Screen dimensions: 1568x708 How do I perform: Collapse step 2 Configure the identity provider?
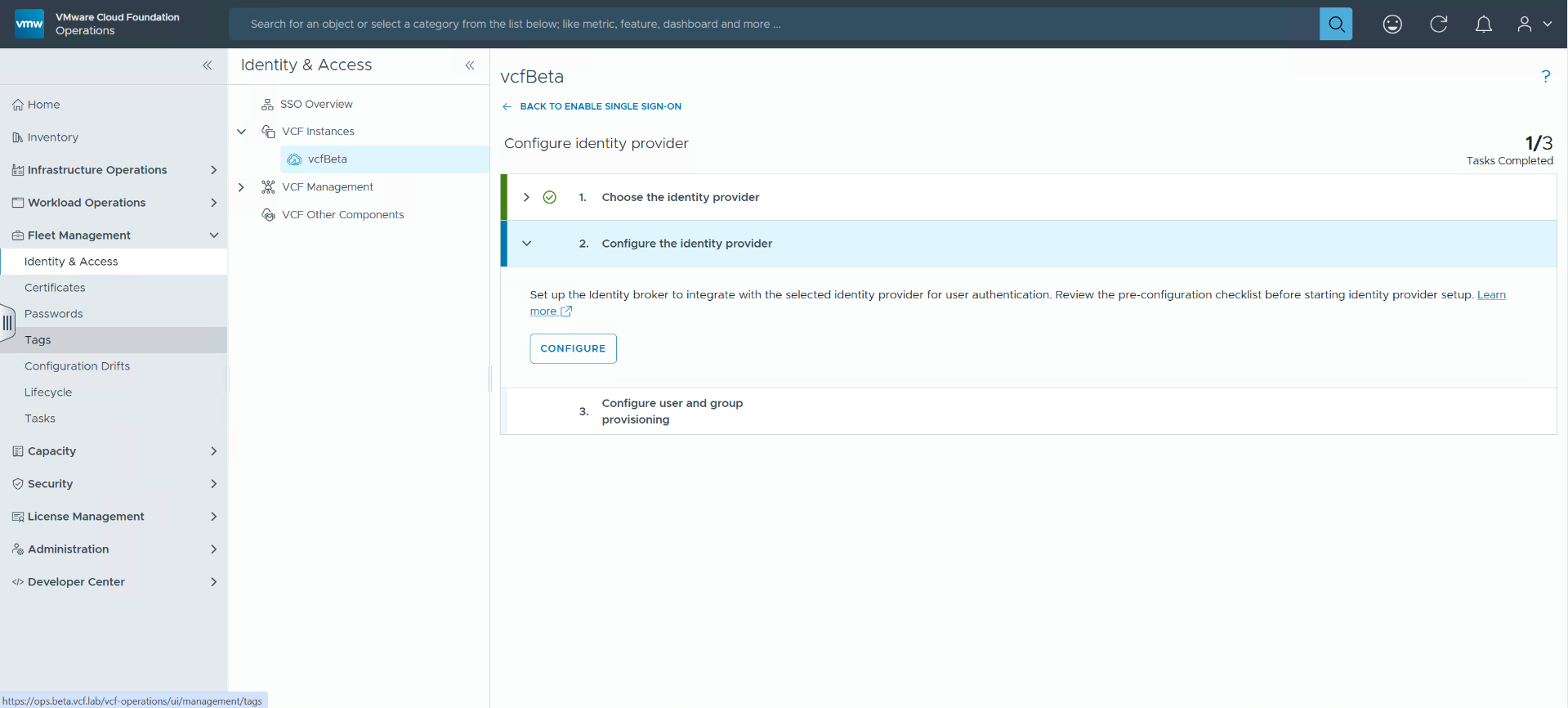(527, 244)
